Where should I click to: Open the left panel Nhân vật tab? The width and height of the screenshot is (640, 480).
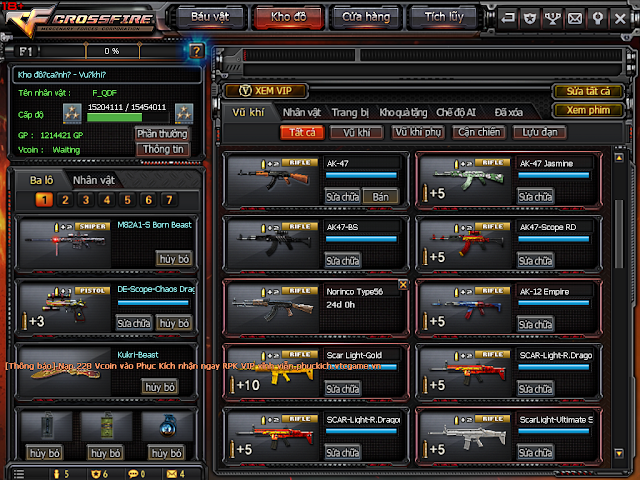point(93,180)
